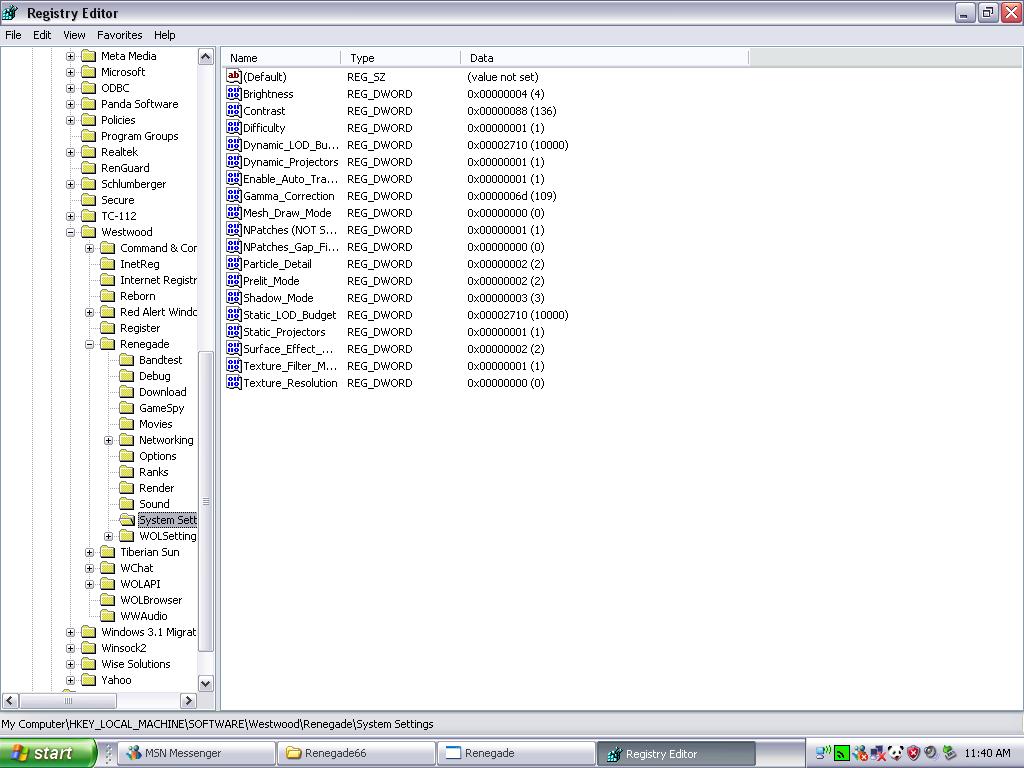Expand the Tiberian Sun key
This screenshot has width=1024, height=768.
coord(90,552)
